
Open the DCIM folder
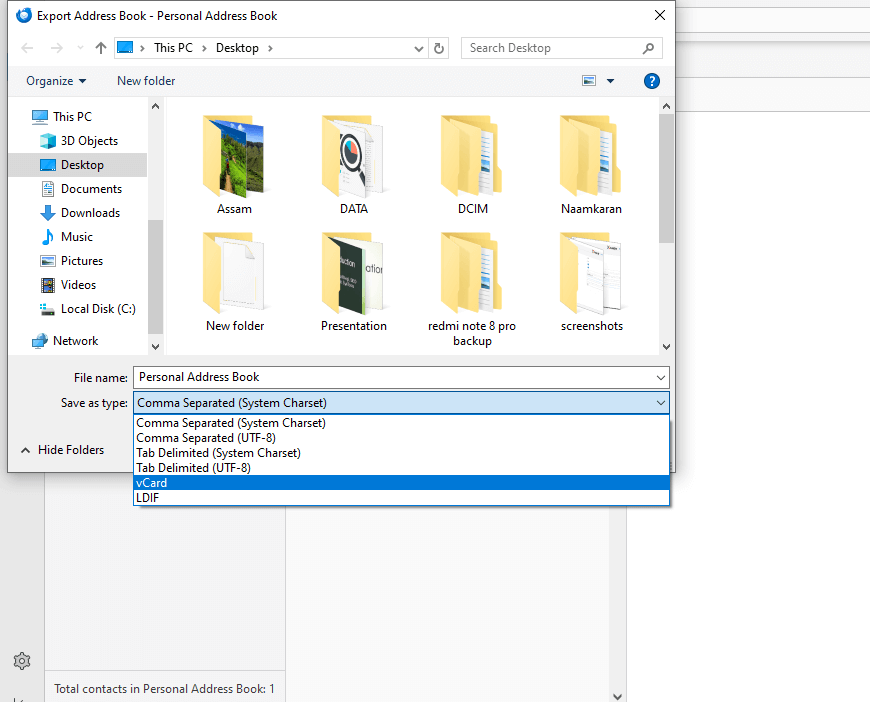[472, 166]
